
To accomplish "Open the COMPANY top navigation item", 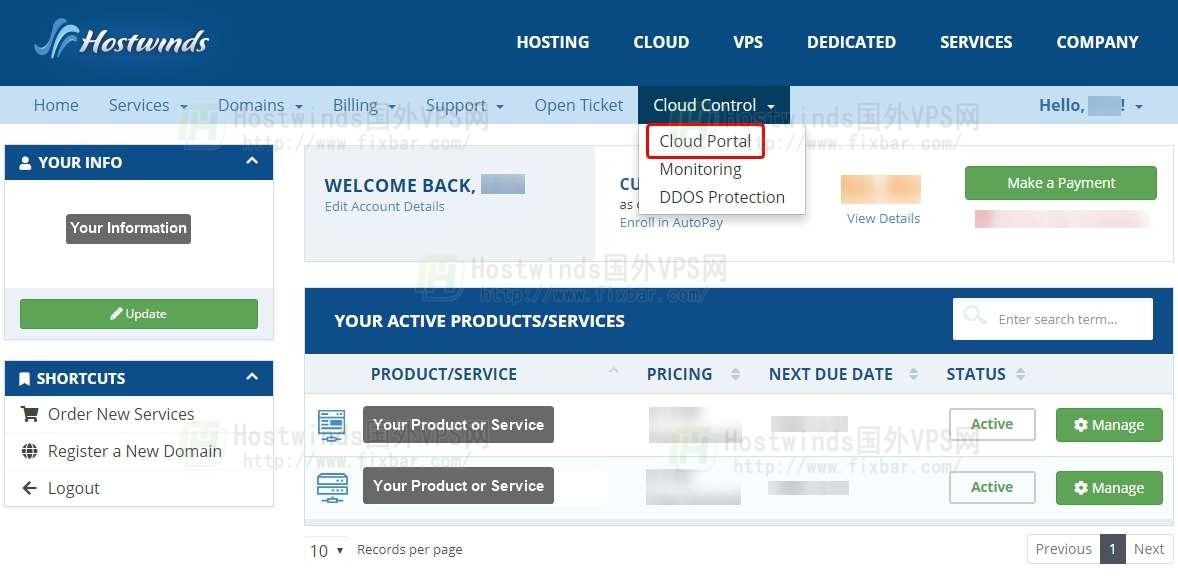I will tap(1098, 42).
